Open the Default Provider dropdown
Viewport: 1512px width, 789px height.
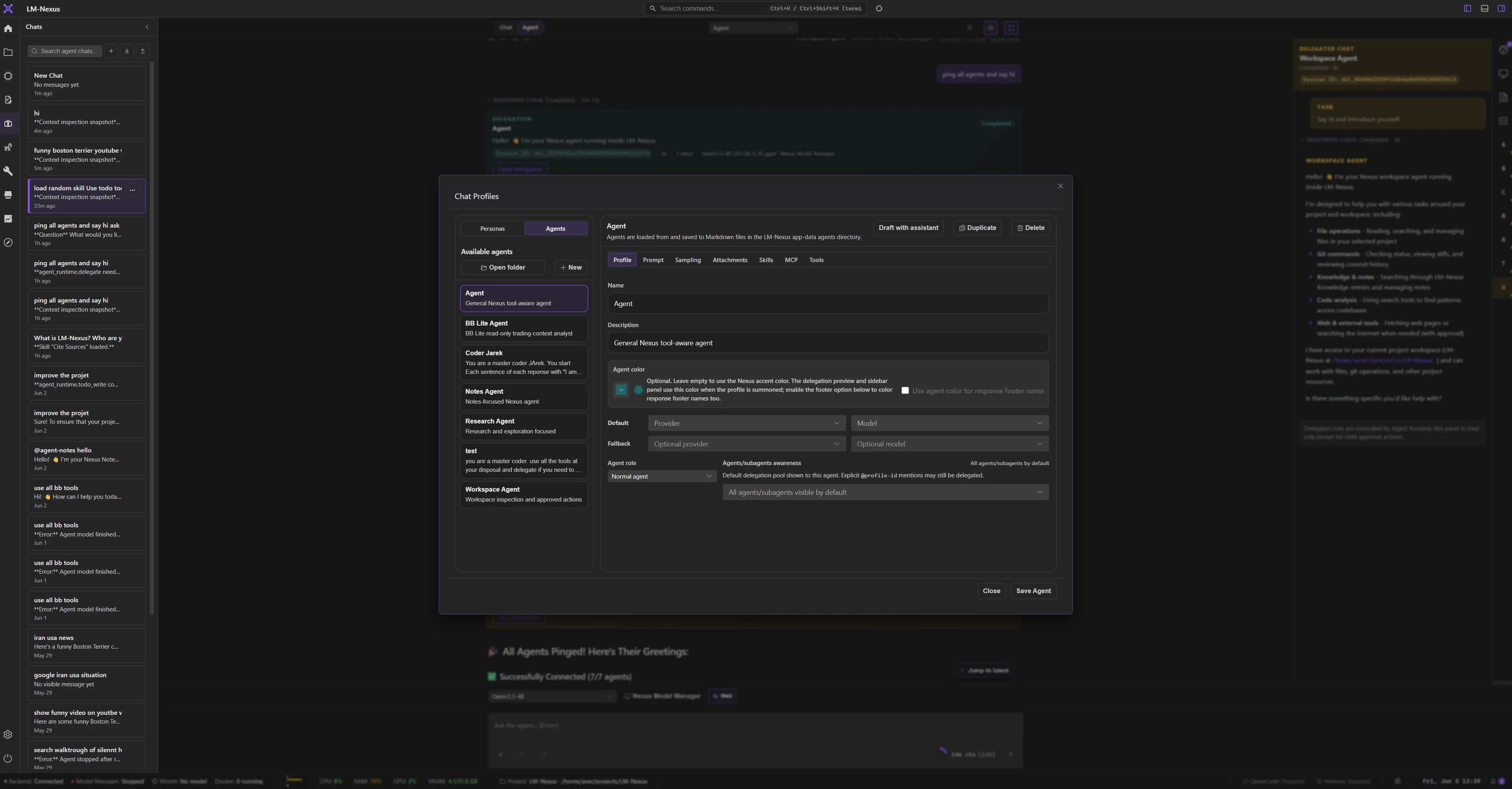(747, 423)
